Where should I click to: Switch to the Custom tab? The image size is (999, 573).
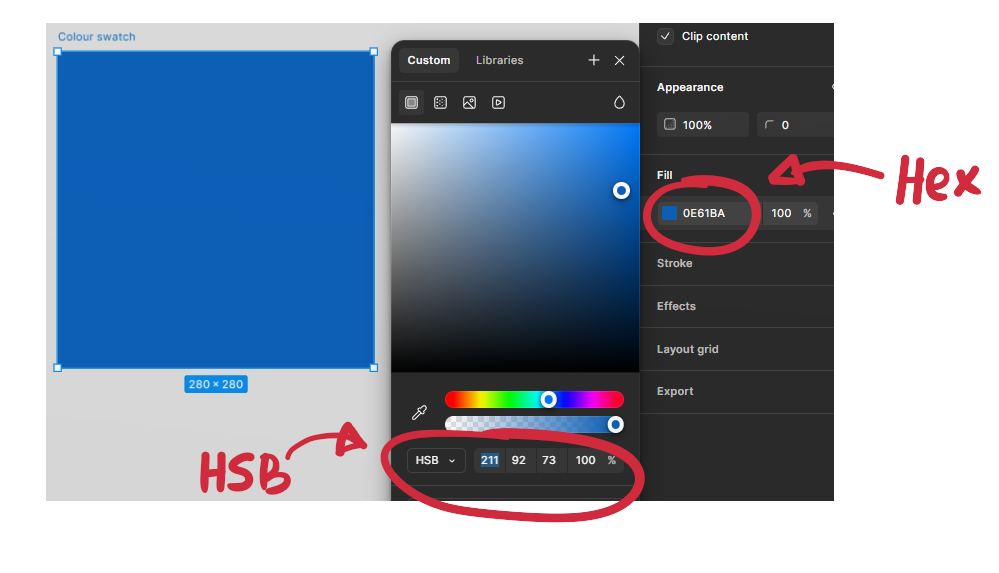tap(429, 60)
